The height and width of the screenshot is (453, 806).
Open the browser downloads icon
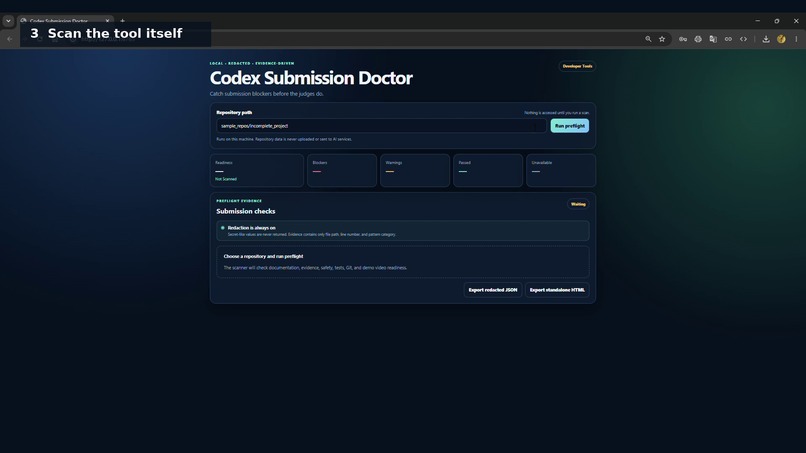pos(766,39)
